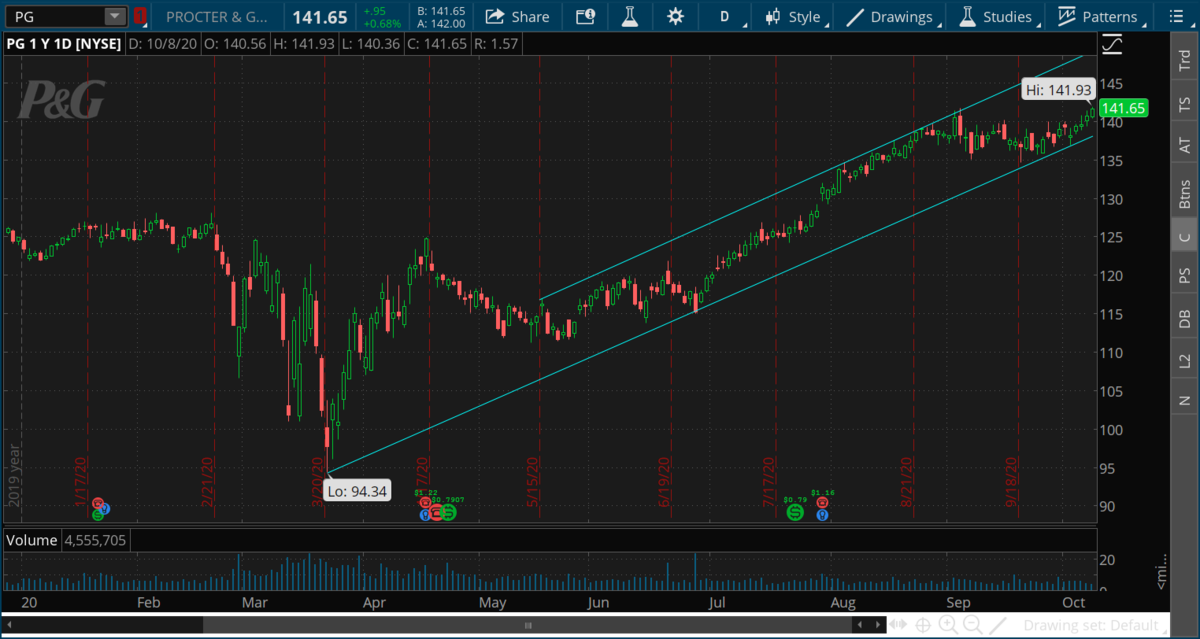Viewport: 1200px width, 639px height.
Task: Click the green $0.7907 dividend icon
Action: coord(448,513)
